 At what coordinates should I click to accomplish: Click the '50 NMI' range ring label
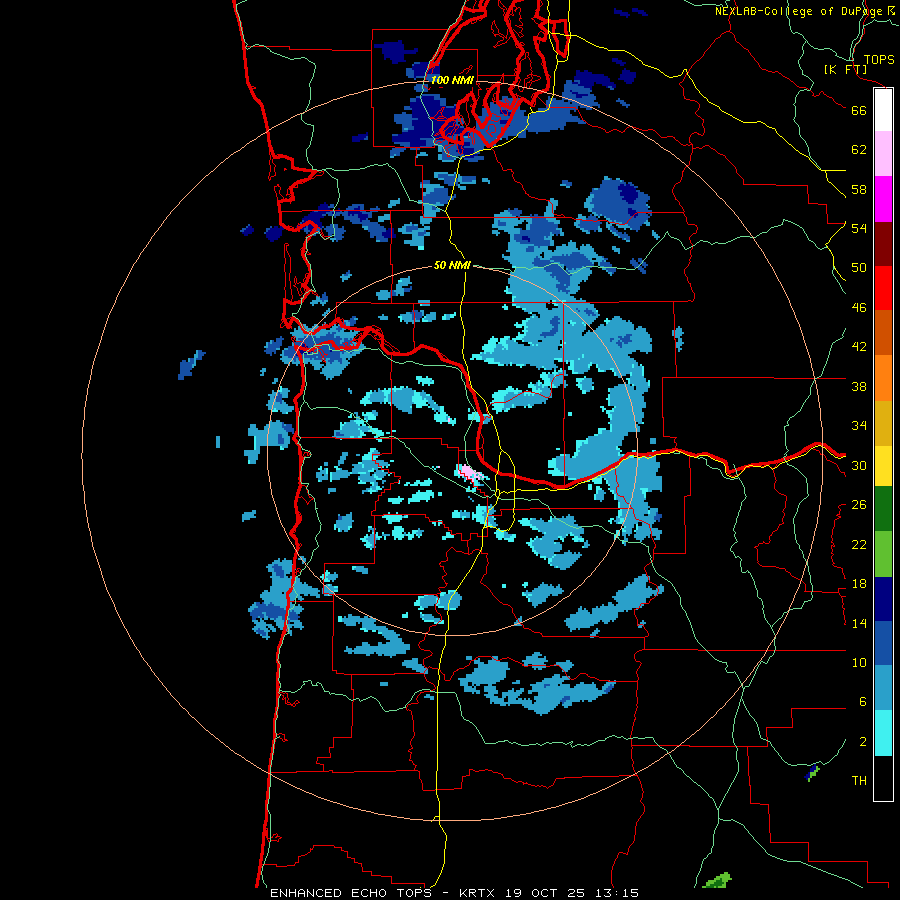click(452, 265)
